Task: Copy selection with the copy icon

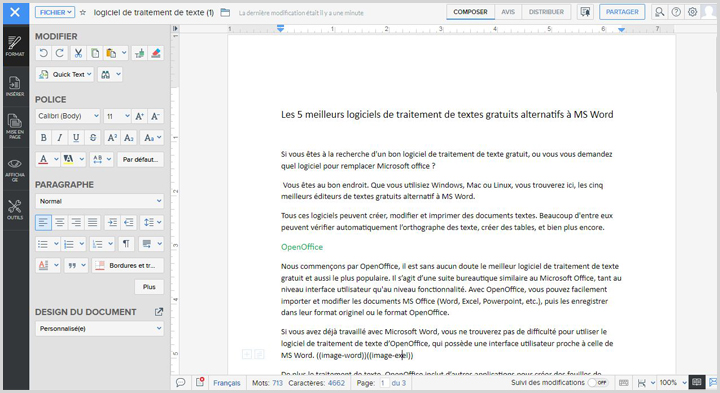Action: (95, 53)
